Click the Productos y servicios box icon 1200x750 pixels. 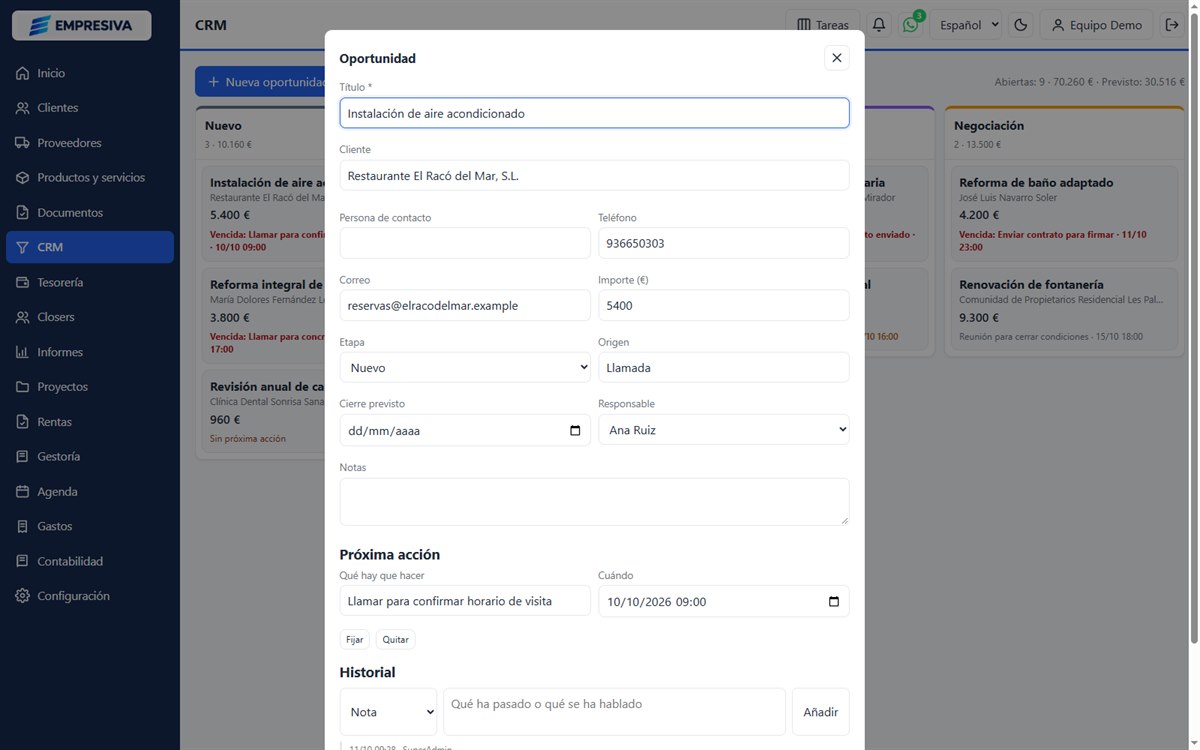pos(22,178)
